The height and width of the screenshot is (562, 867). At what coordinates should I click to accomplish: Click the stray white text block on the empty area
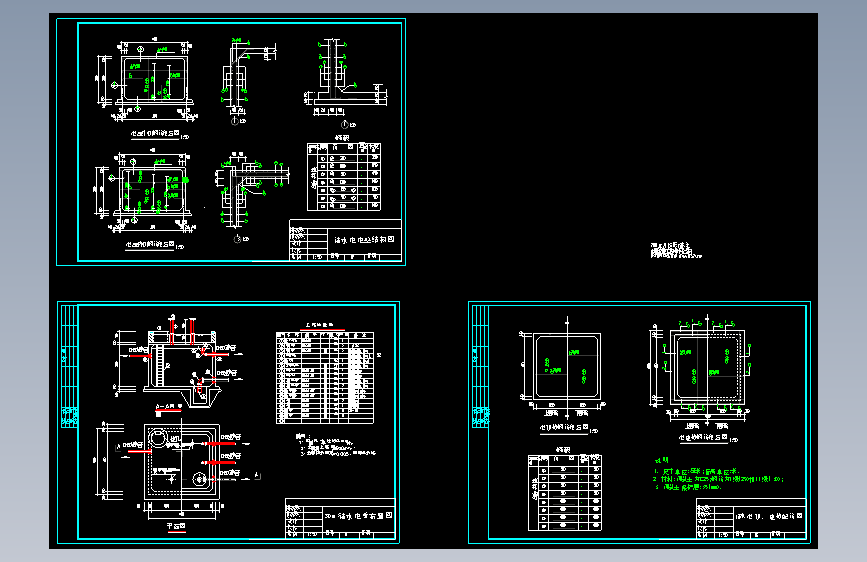click(x=676, y=251)
